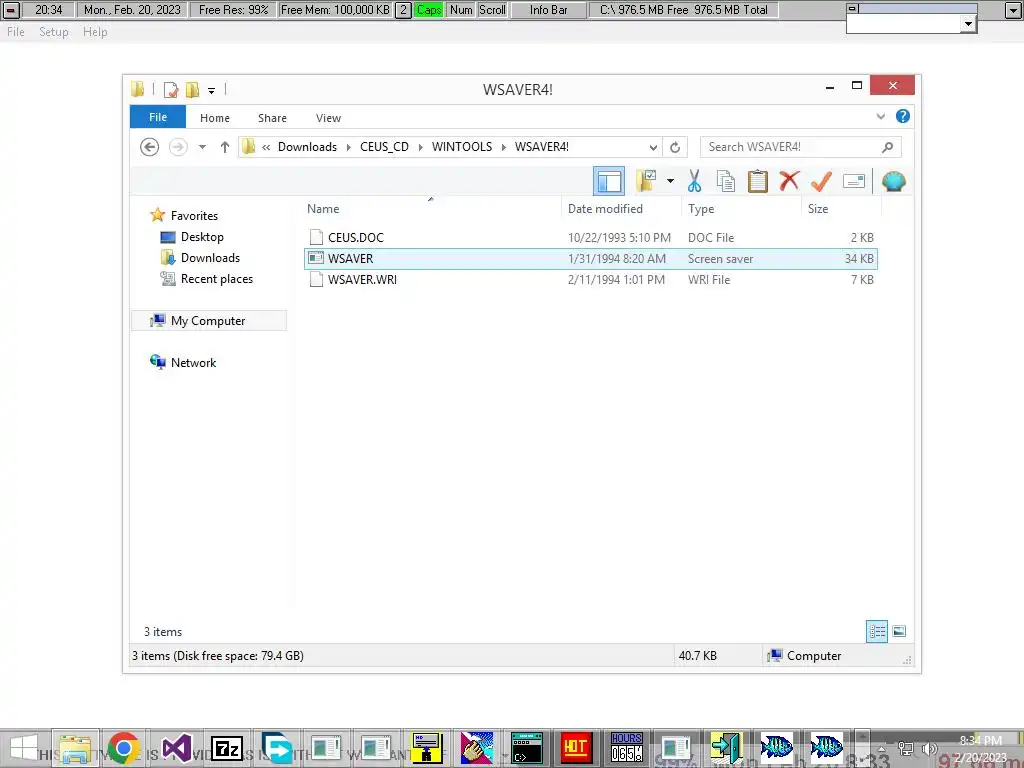
Task: Click the Back navigation arrow
Action: coord(150,147)
